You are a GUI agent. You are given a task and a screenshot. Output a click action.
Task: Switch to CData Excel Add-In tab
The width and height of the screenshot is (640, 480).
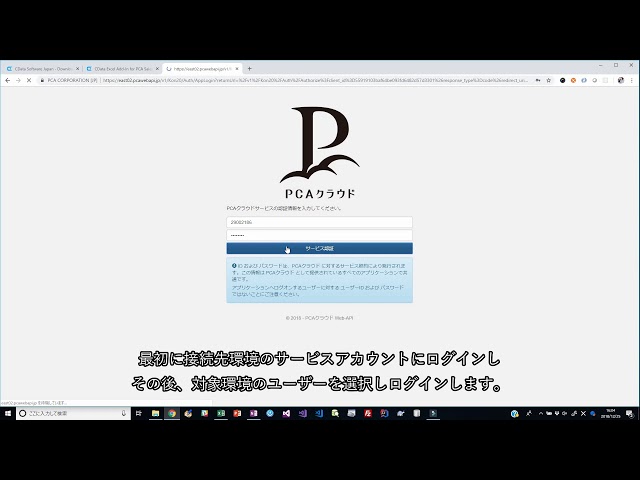(122, 69)
